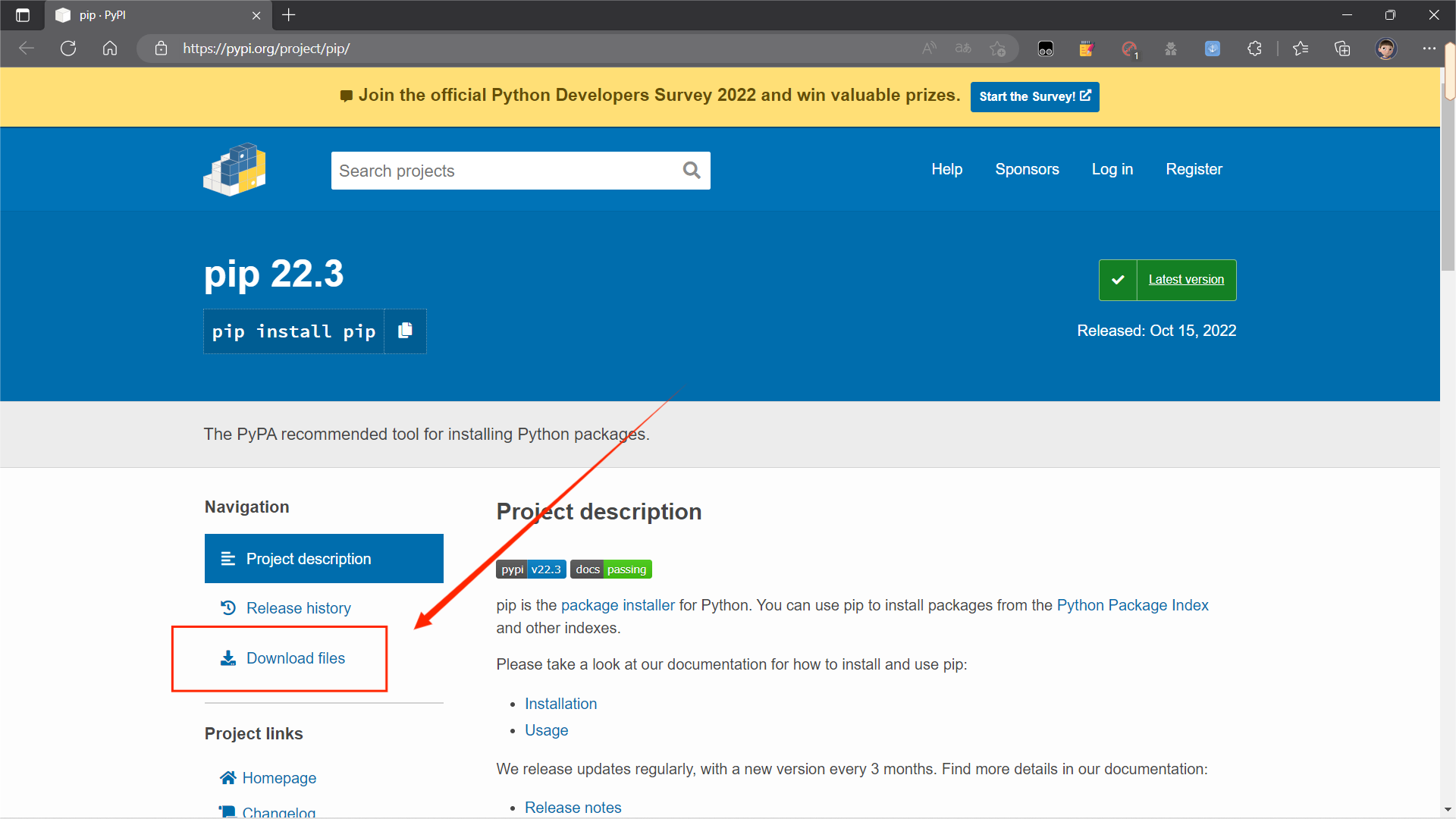Click the read aloud icon
The image size is (1456, 819).
point(929,49)
